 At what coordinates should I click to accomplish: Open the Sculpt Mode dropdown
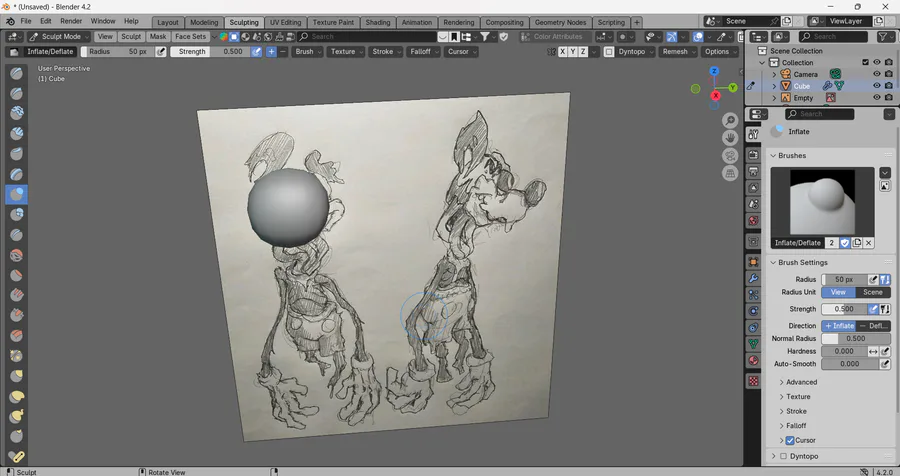tap(60, 37)
